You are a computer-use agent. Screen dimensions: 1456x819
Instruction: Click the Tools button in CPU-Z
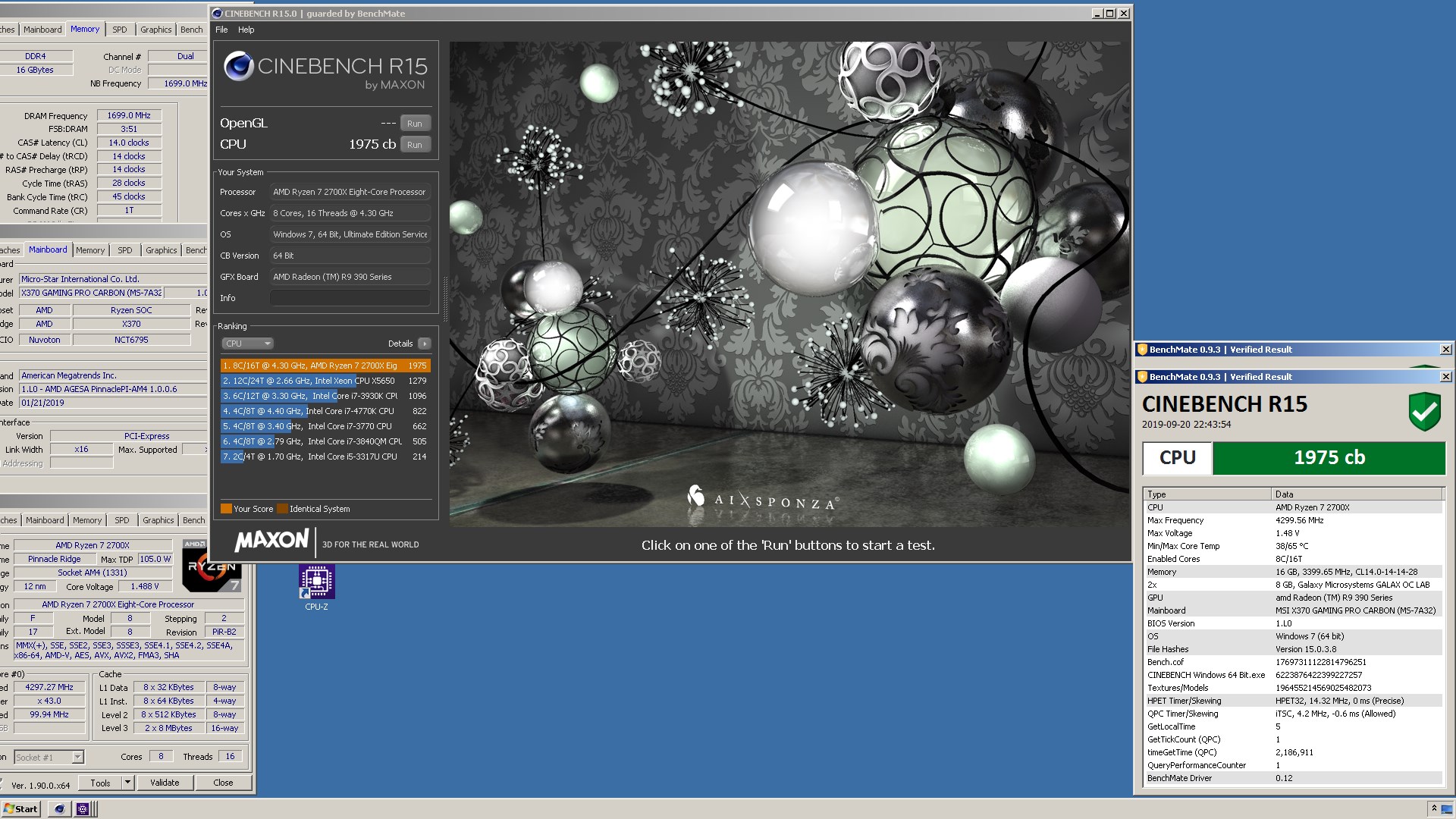tap(100, 783)
